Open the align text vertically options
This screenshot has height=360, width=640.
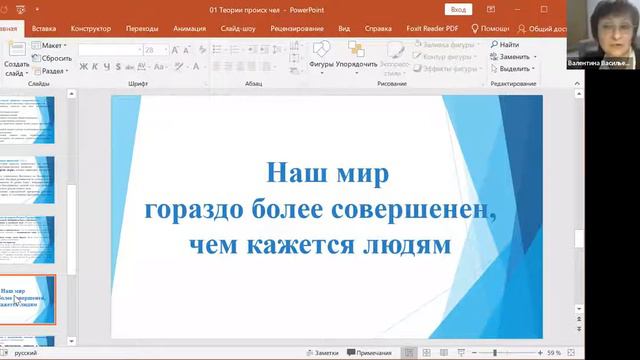click(x=295, y=58)
